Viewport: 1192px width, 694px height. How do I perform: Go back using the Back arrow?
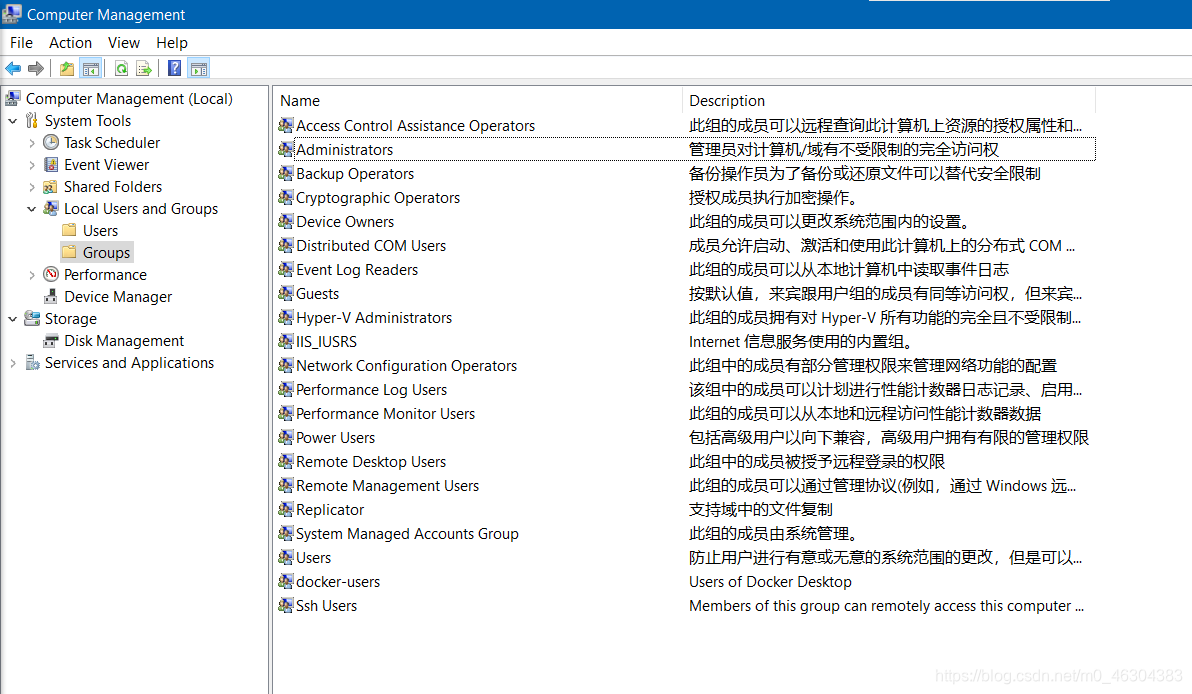coord(13,68)
